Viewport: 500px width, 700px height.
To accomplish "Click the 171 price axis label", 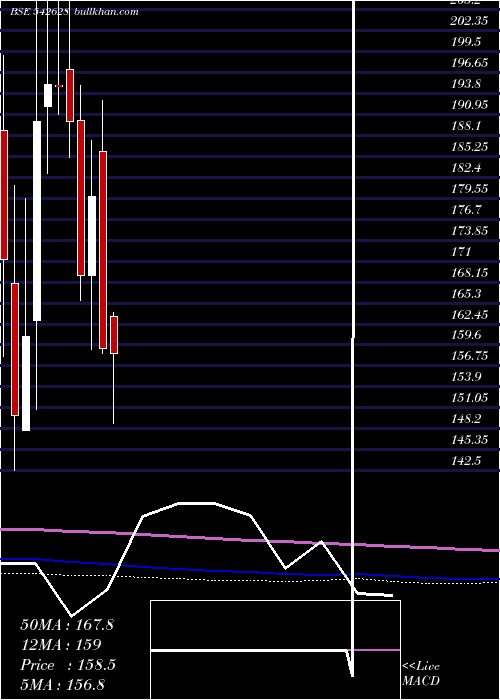I will point(461,252).
